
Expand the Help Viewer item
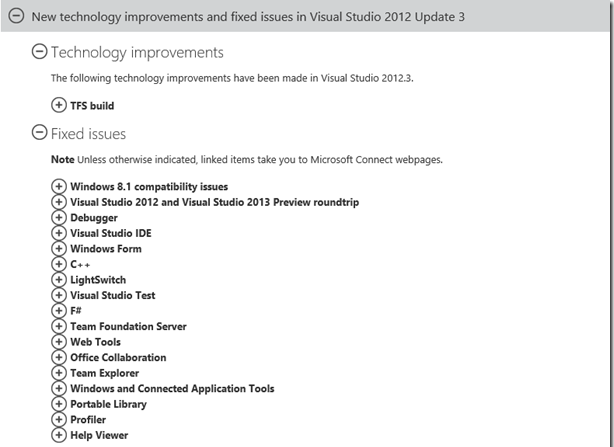click(x=59, y=435)
